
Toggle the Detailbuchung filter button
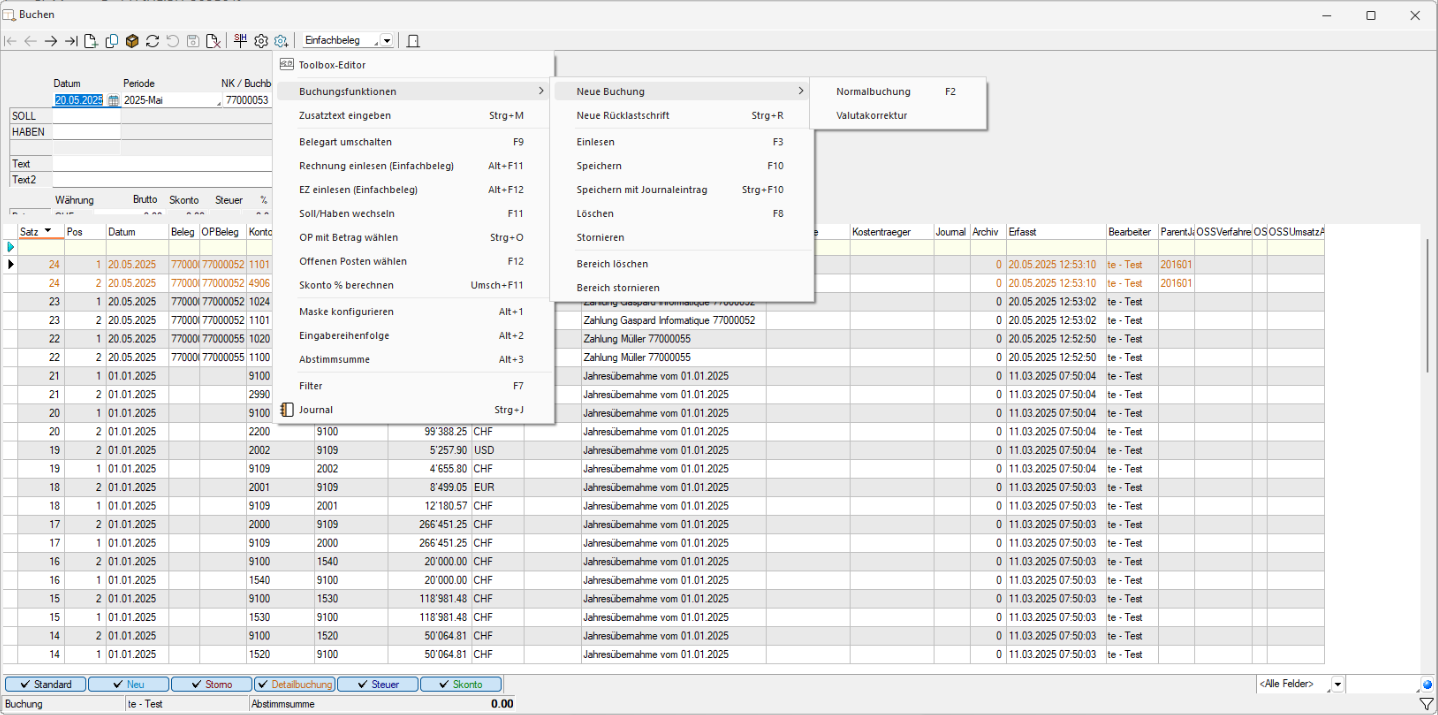293,685
